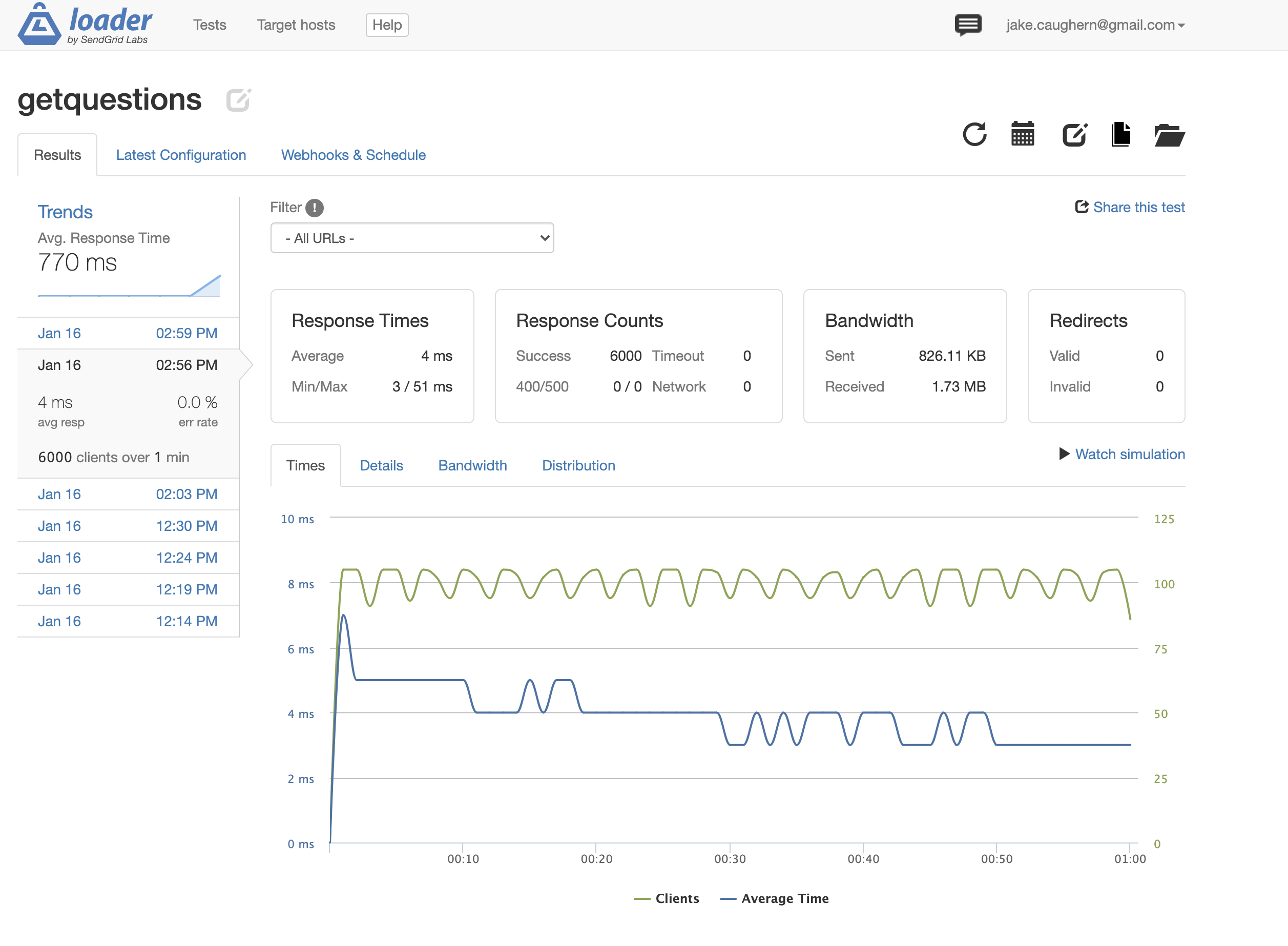Open the Tests menu item

pyautogui.click(x=210, y=25)
